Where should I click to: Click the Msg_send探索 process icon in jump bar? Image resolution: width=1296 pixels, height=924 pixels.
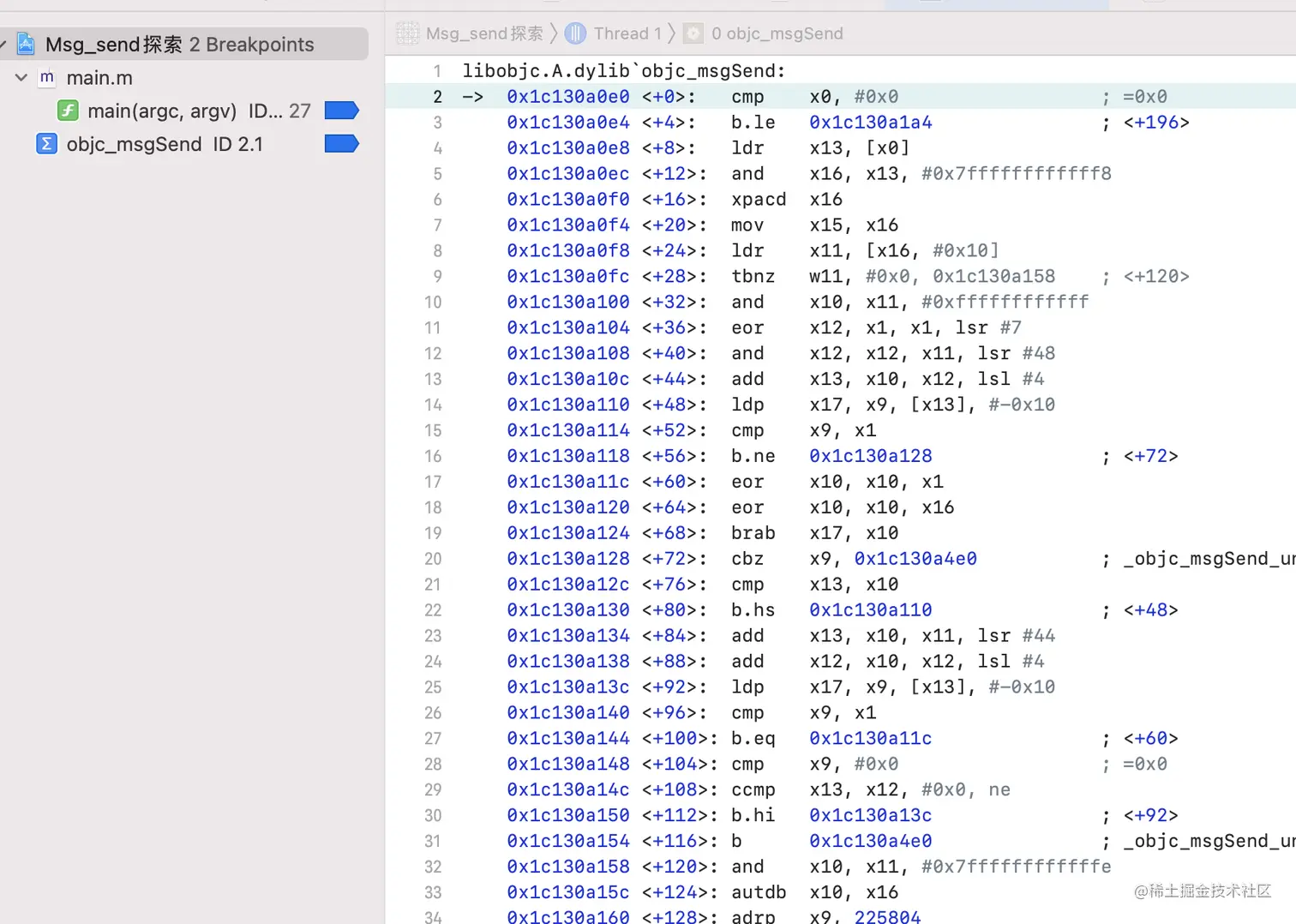[408, 33]
